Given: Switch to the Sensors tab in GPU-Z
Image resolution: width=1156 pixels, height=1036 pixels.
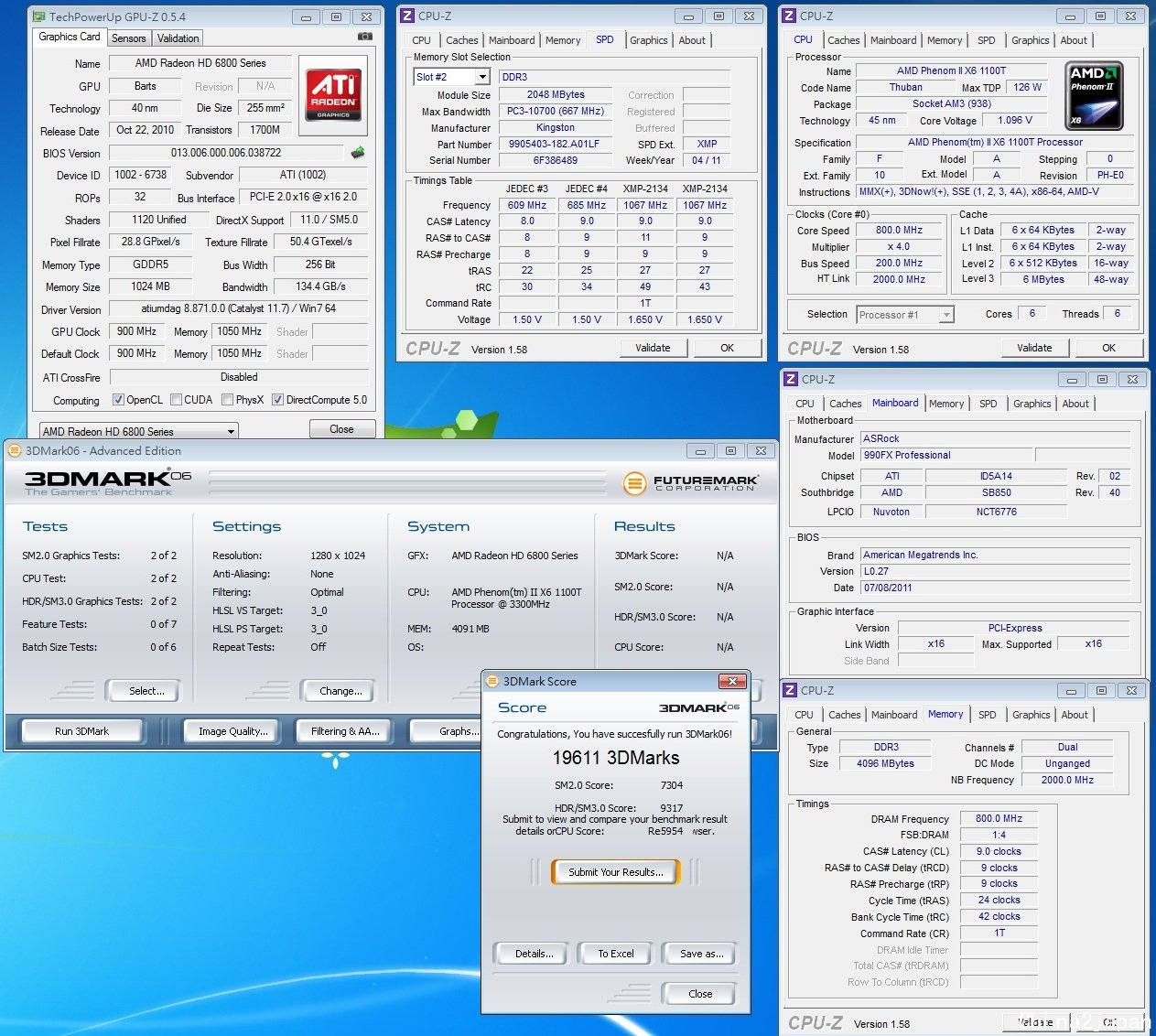Looking at the screenshot, I should click(x=129, y=38).
